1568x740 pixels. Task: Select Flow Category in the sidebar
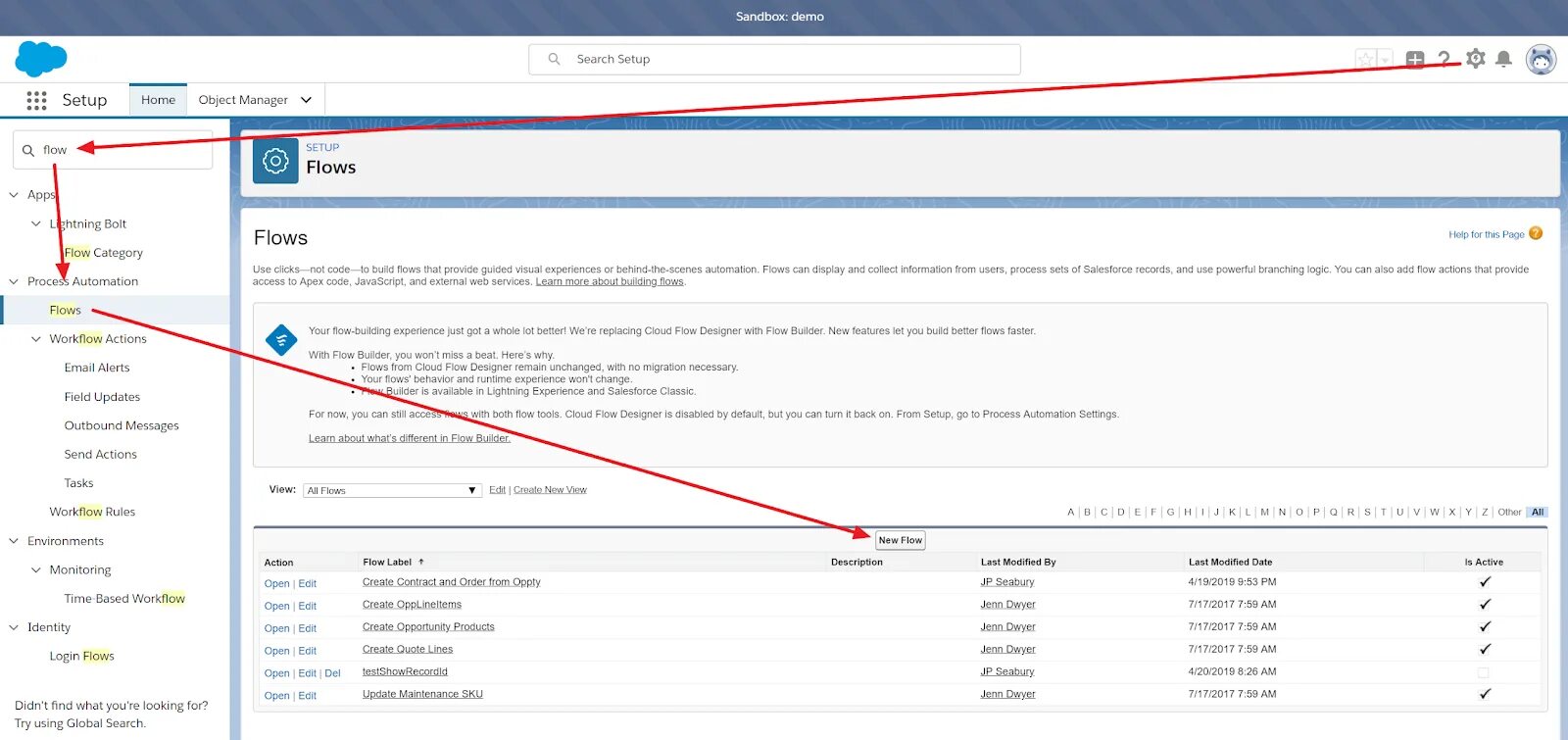pyautogui.click(x=103, y=253)
